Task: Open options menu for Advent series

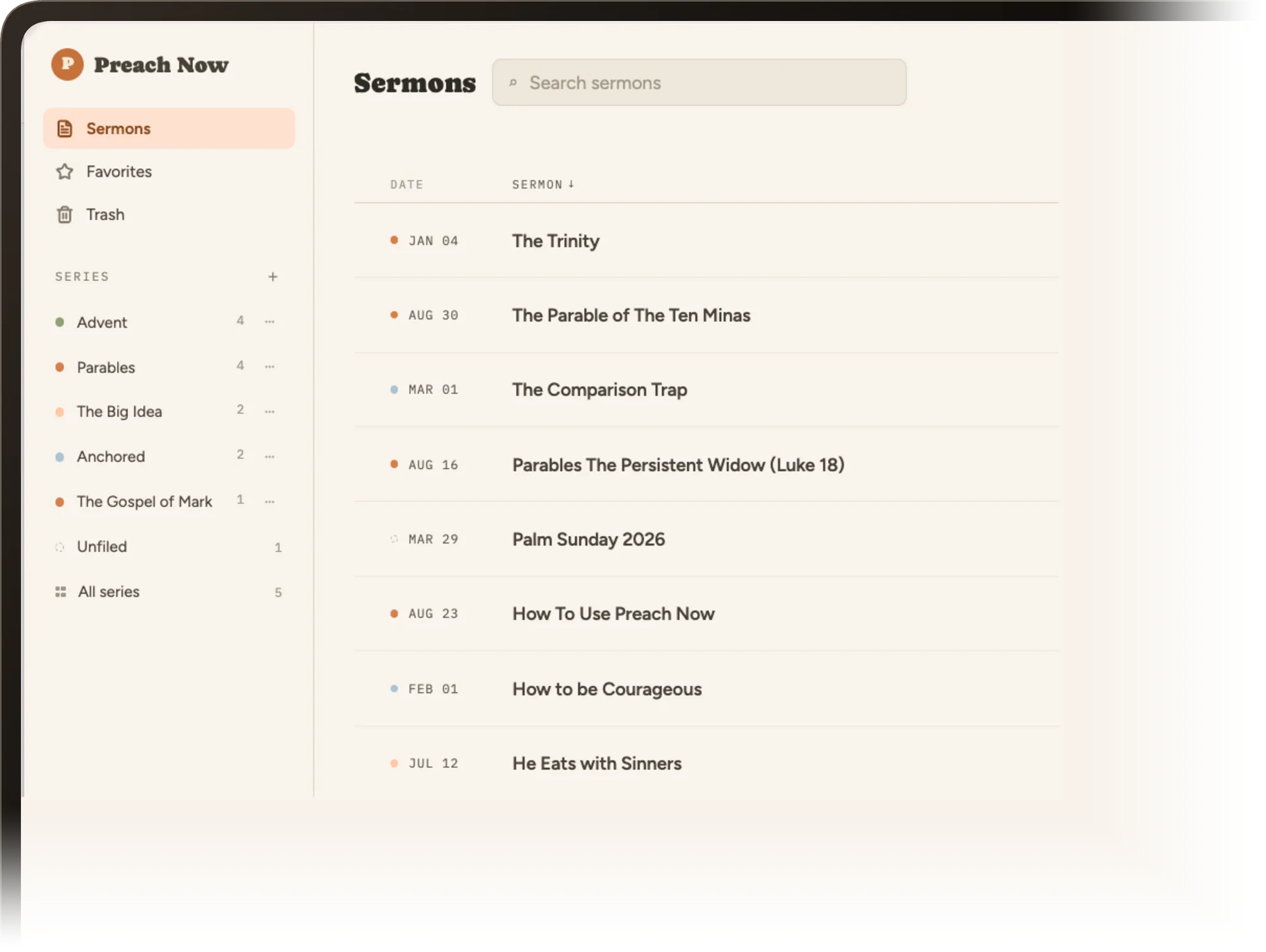Action: coord(270,322)
